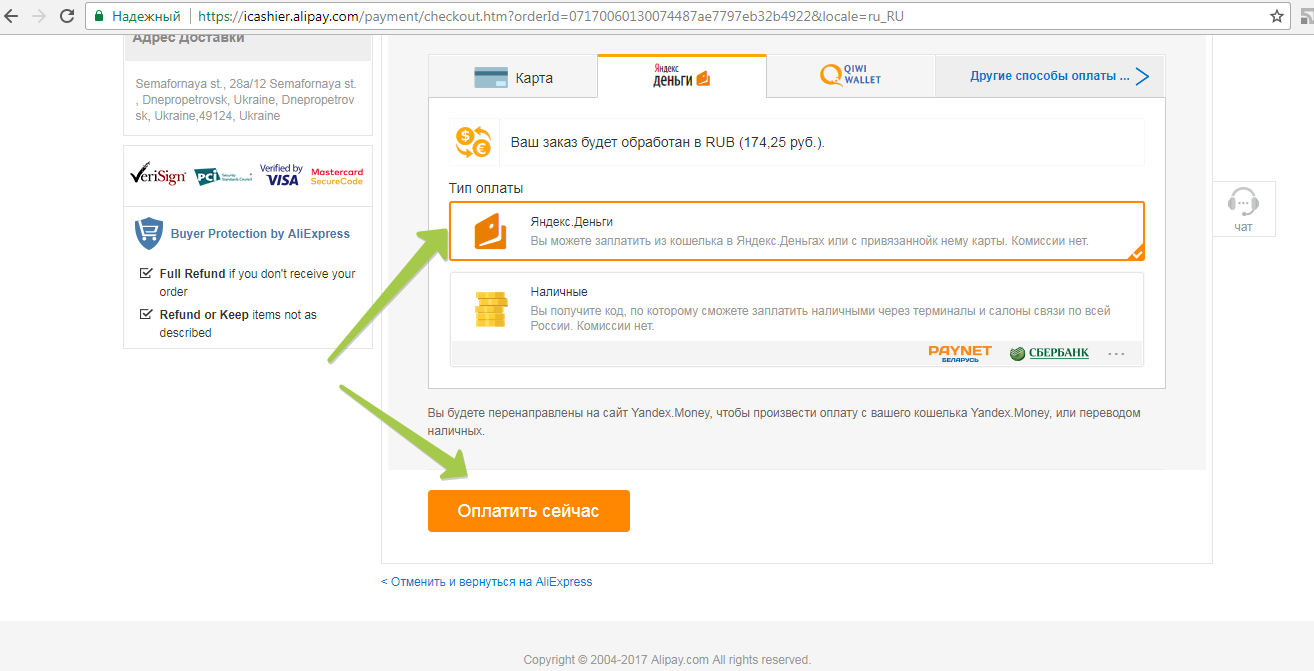Switch to the Карта payment tab
This screenshot has height=671, width=1314.
513,77
